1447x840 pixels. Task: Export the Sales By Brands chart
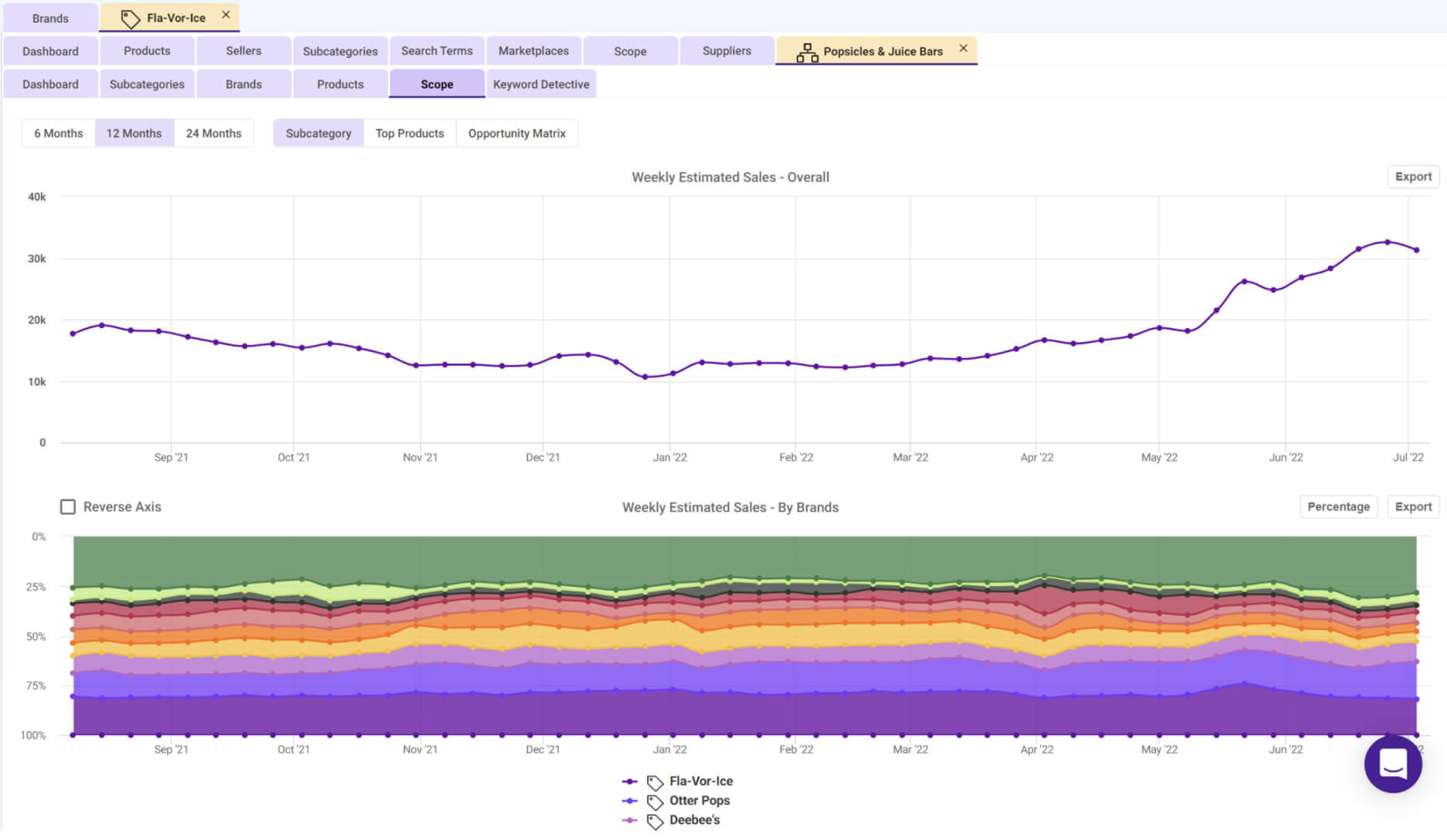[x=1412, y=507]
